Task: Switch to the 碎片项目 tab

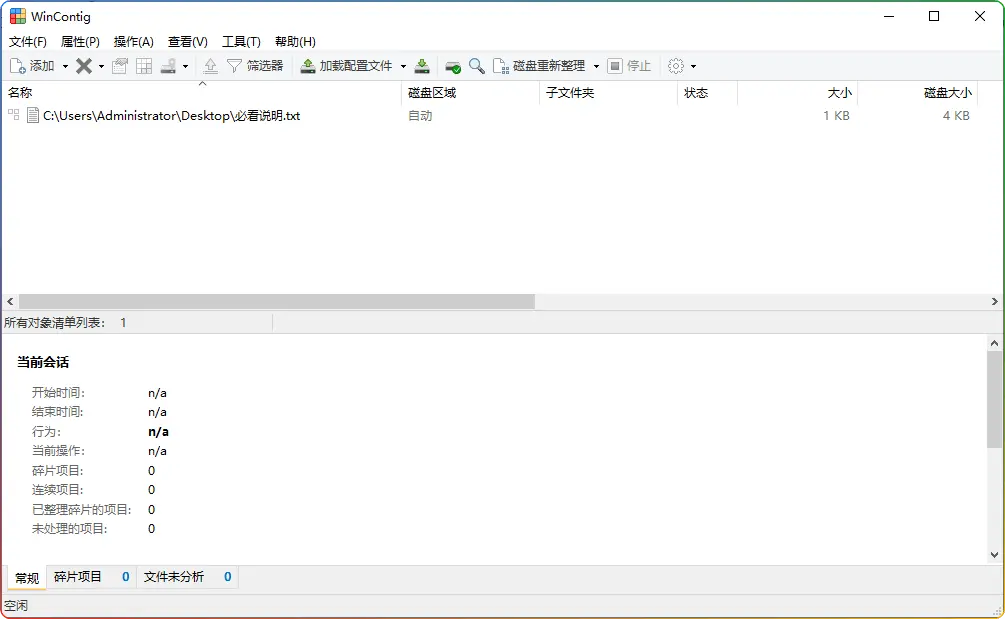Action: pyautogui.click(x=91, y=577)
